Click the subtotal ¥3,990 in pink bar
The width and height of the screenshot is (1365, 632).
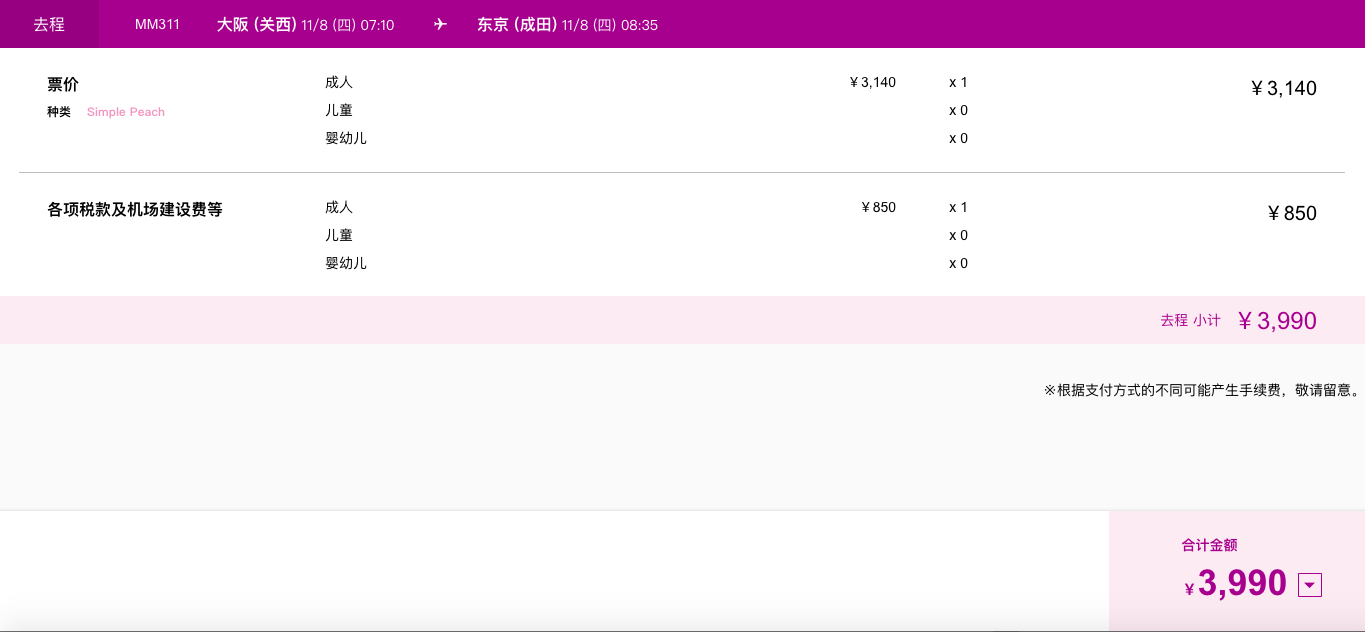pyautogui.click(x=1277, y=320)
